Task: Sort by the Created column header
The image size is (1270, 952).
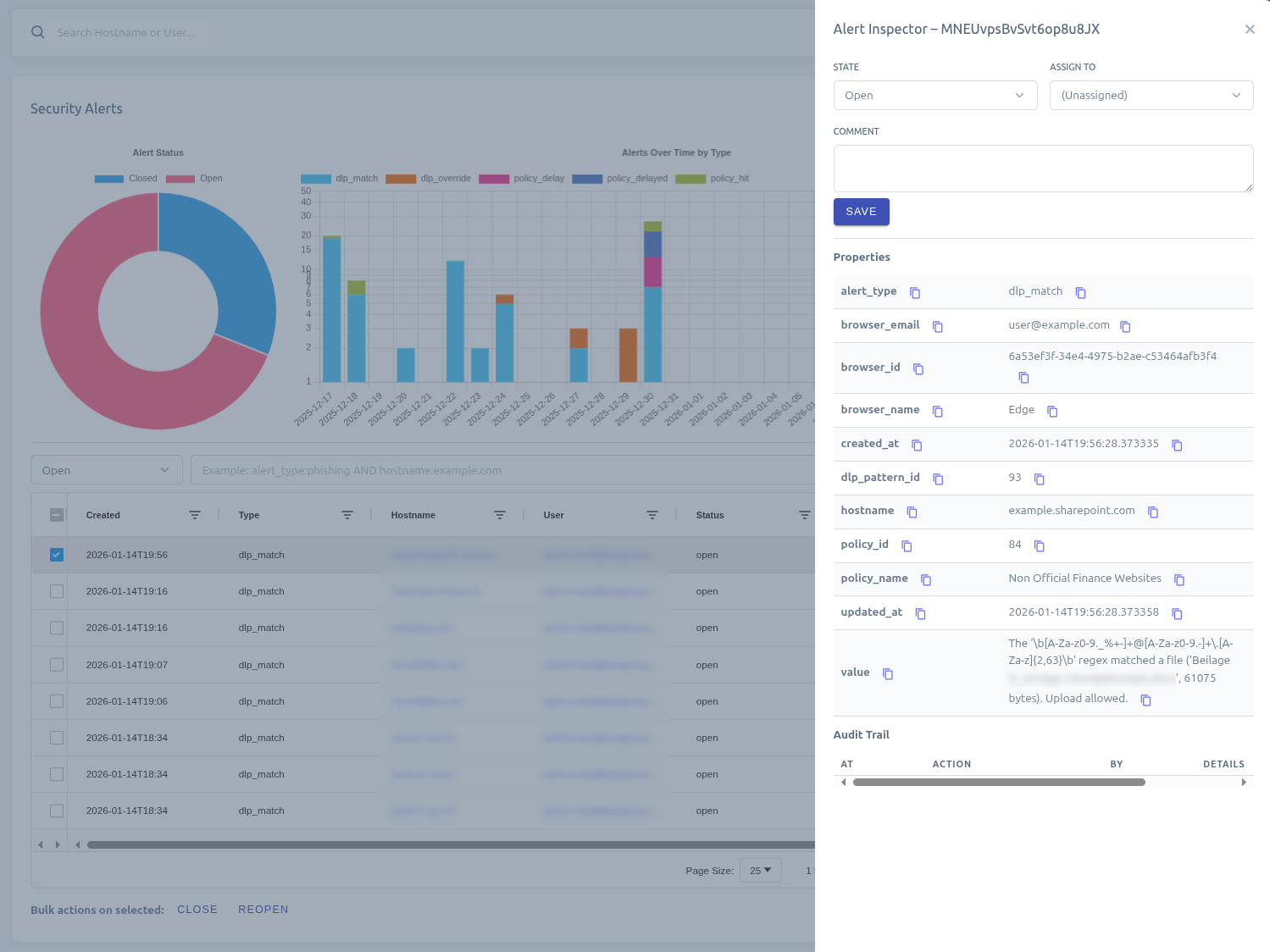Action: 103,515
